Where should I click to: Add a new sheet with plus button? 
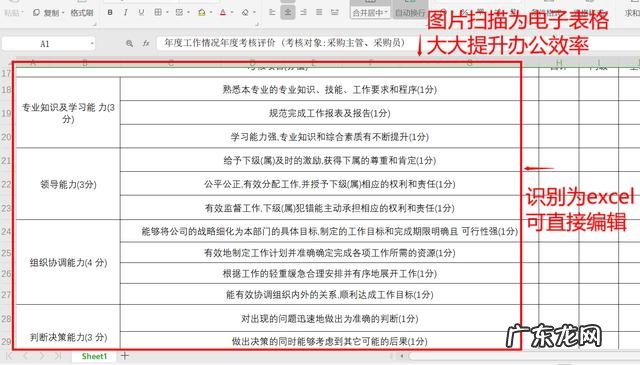point(125,356)
